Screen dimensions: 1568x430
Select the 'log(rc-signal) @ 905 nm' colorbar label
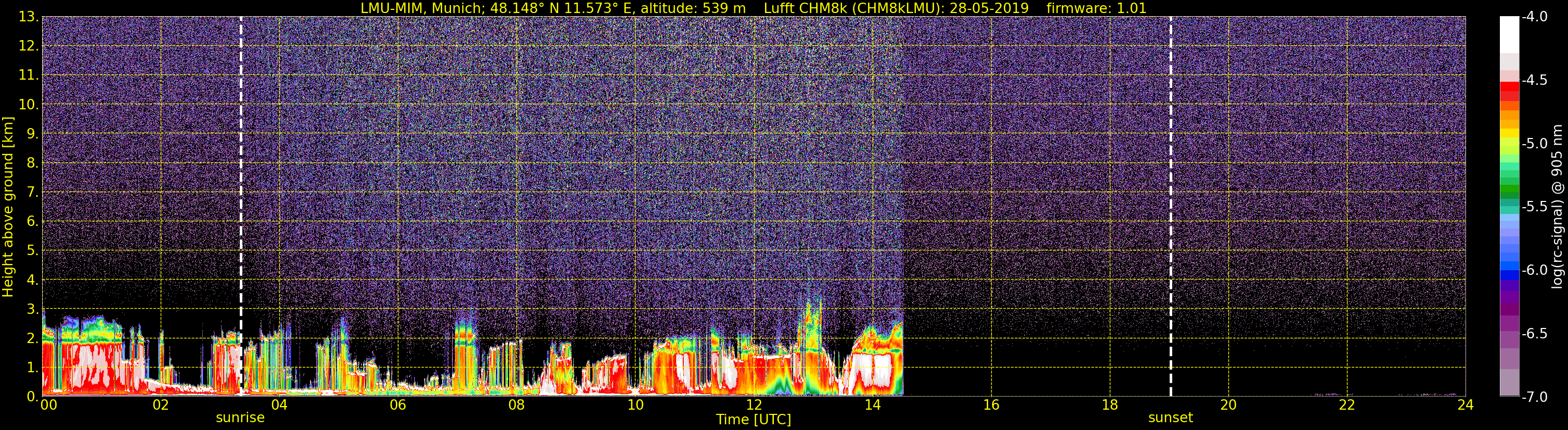(x=1557, y=207)
